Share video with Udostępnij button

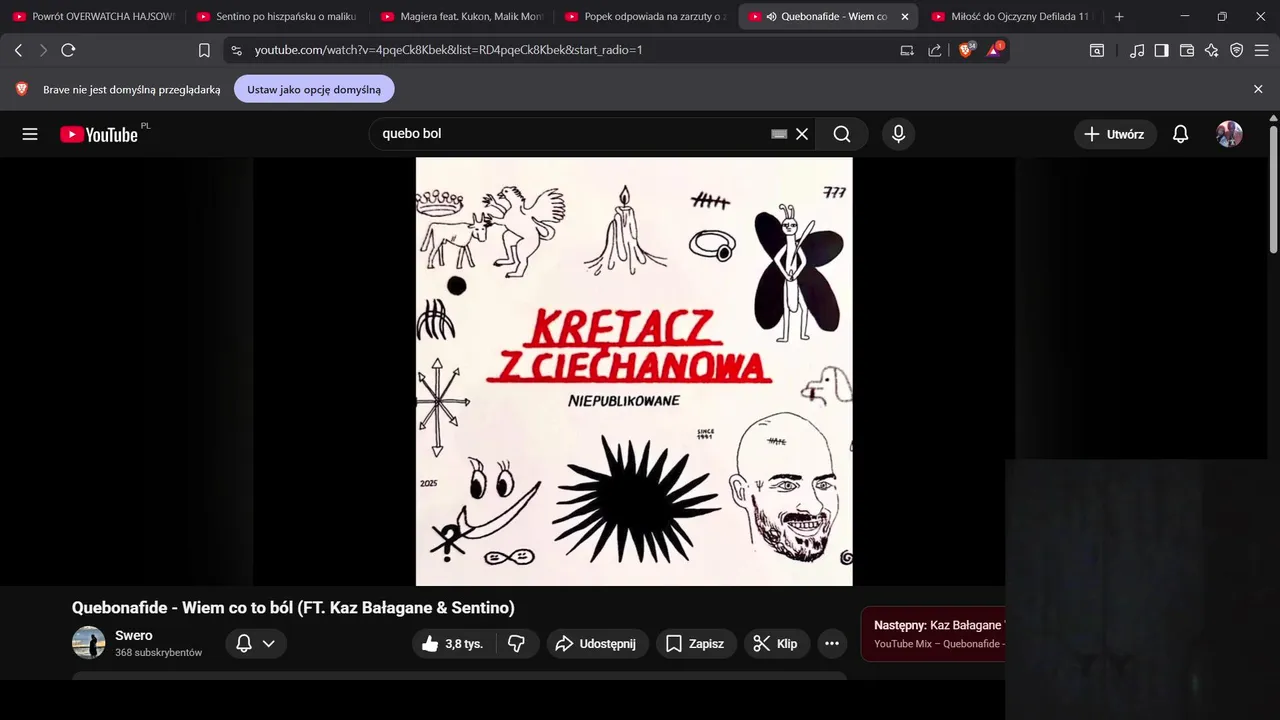point(597,644)
